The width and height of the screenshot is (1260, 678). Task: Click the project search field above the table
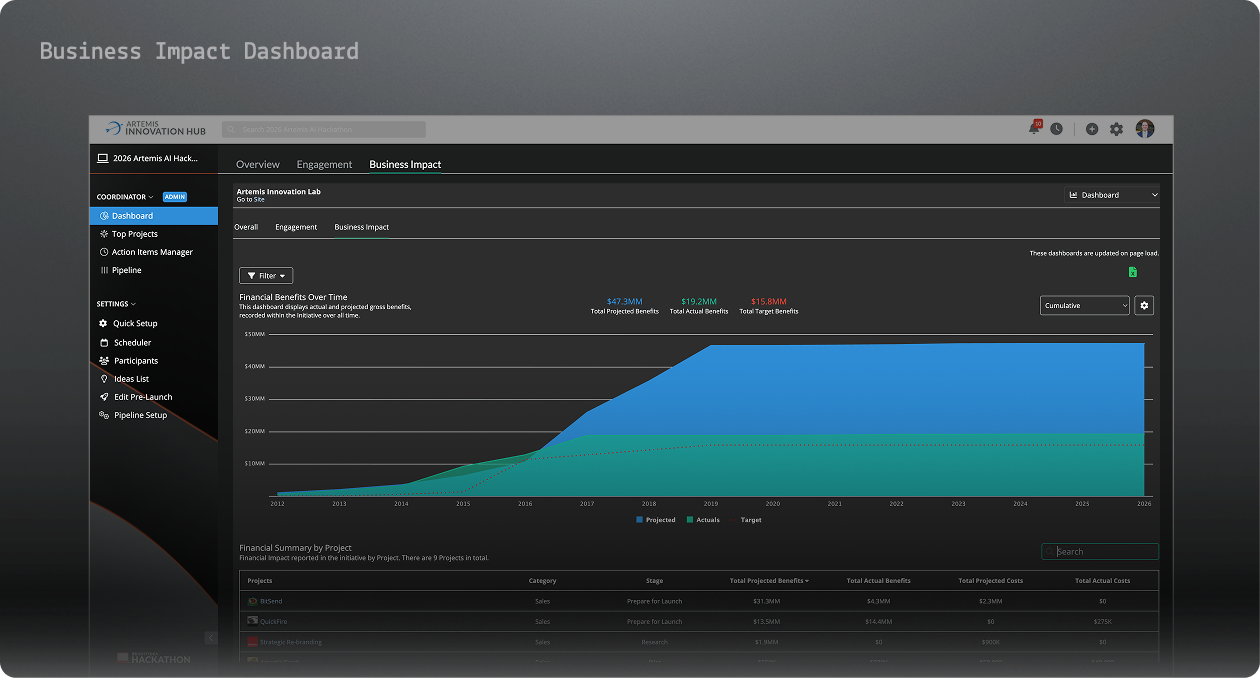click(1100, 551)
